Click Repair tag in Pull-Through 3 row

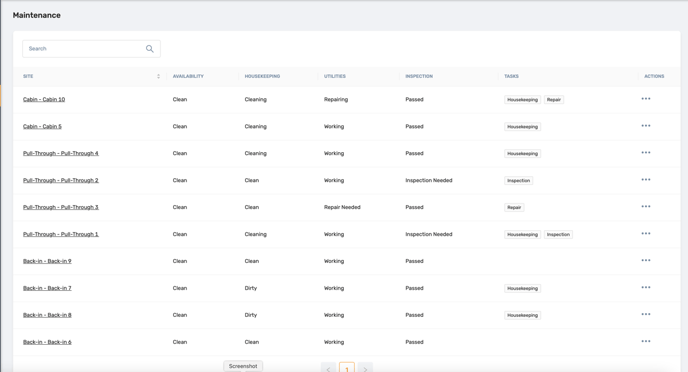coord(514,207)
